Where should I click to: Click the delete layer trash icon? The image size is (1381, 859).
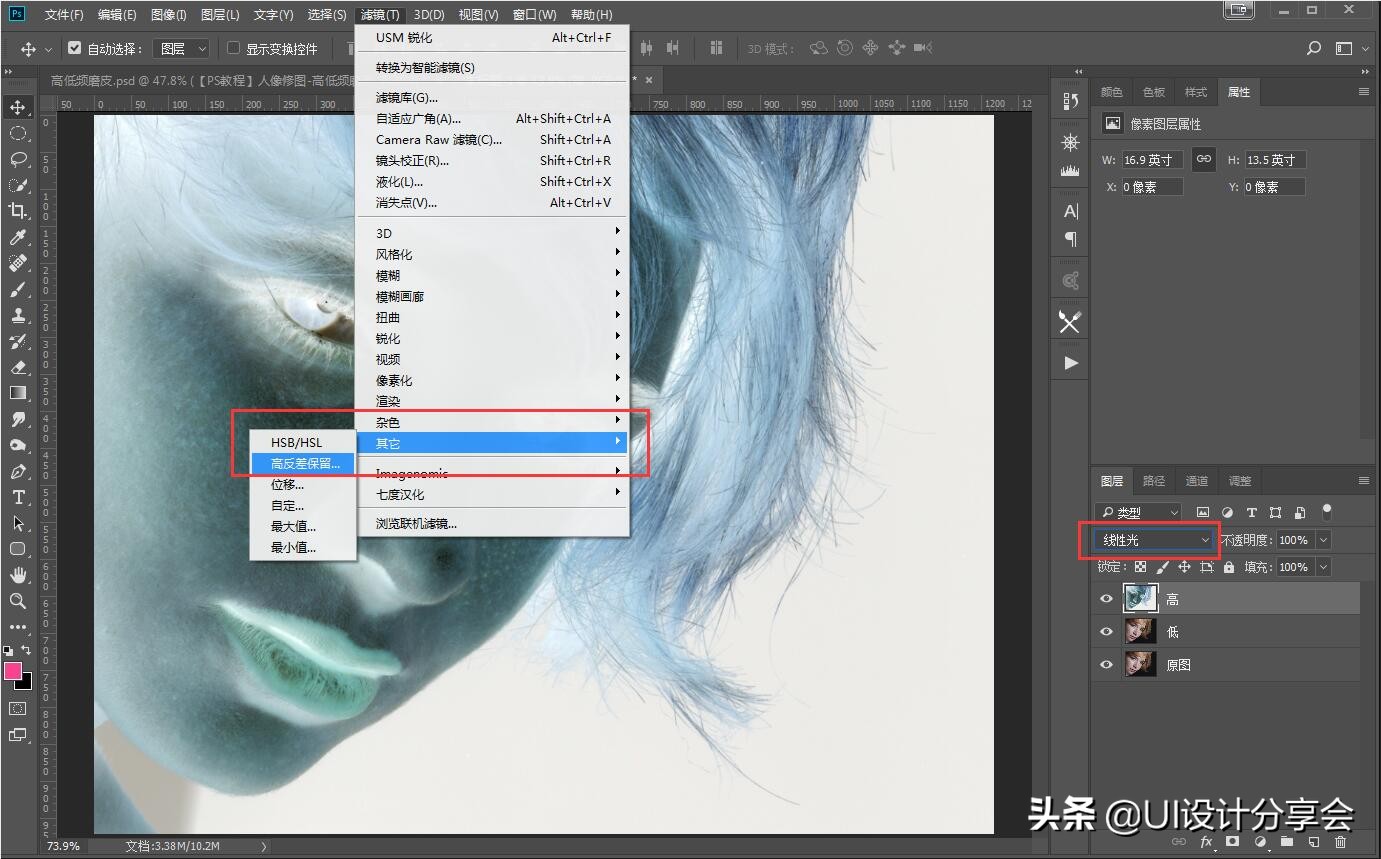[x=1341, y=843]
